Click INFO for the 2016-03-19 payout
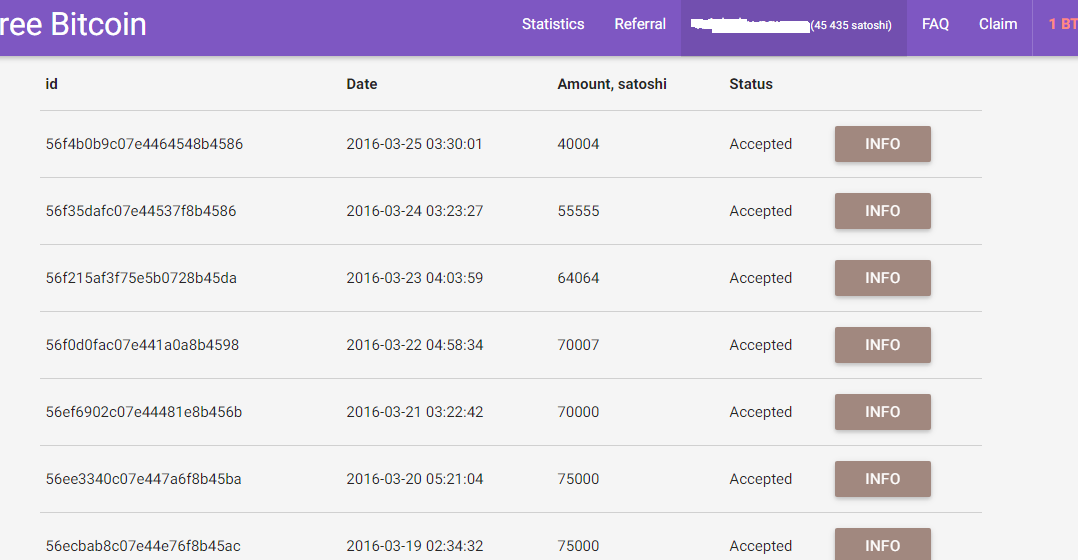 pos(882,545)
